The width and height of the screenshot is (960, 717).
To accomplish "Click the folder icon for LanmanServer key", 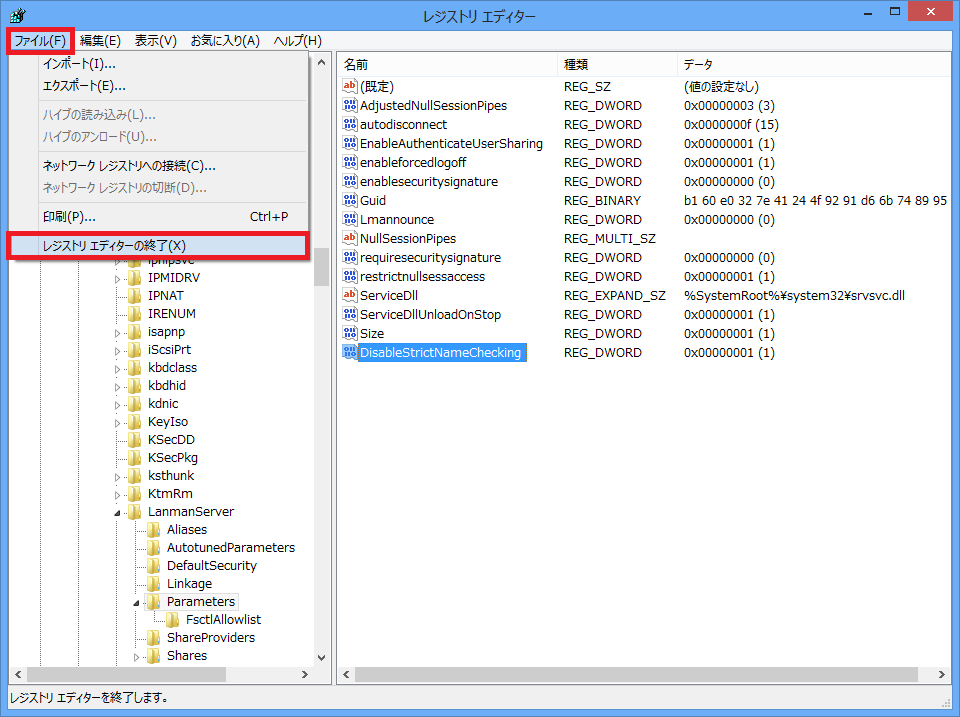I will click(135, 512).
